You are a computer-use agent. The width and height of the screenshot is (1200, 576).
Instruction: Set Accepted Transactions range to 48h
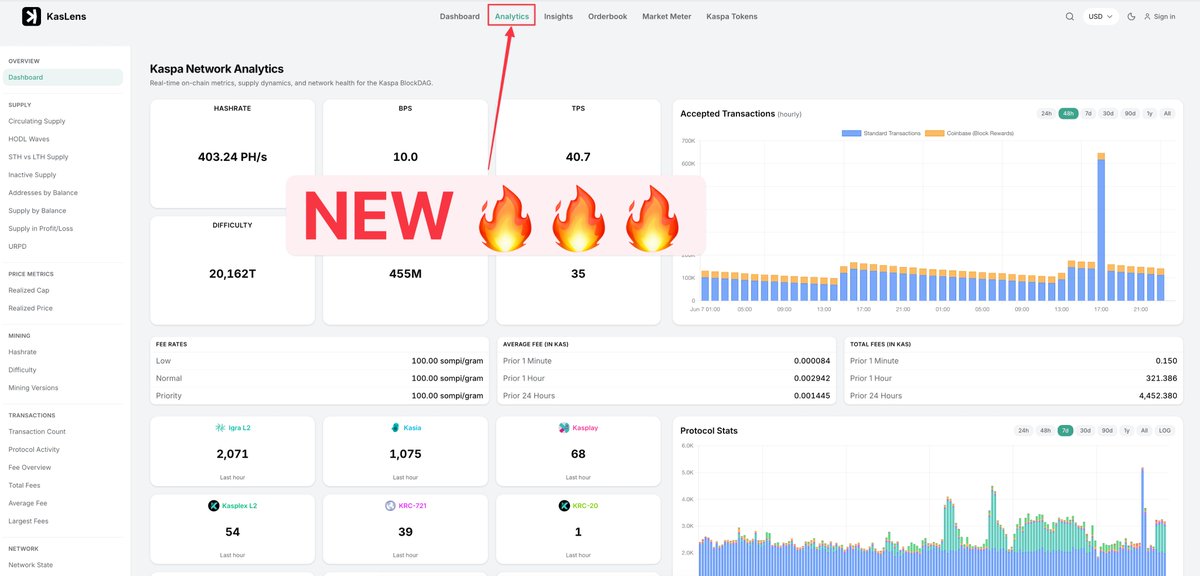coord(1068,114)
